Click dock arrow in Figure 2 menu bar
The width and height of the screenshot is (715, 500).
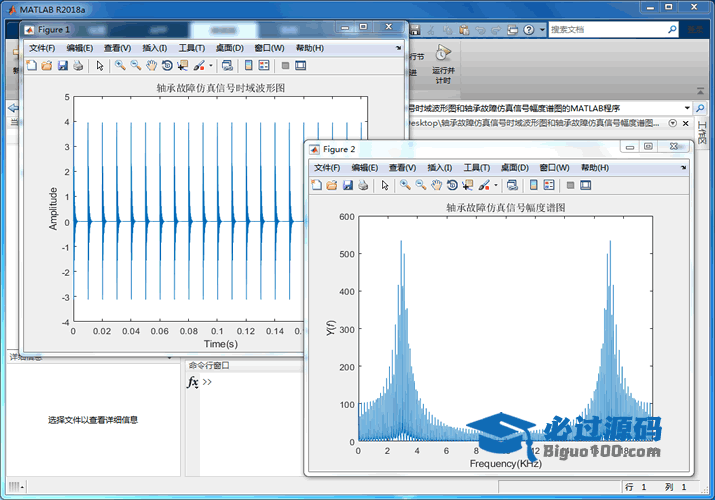click(x=684, y=168)
